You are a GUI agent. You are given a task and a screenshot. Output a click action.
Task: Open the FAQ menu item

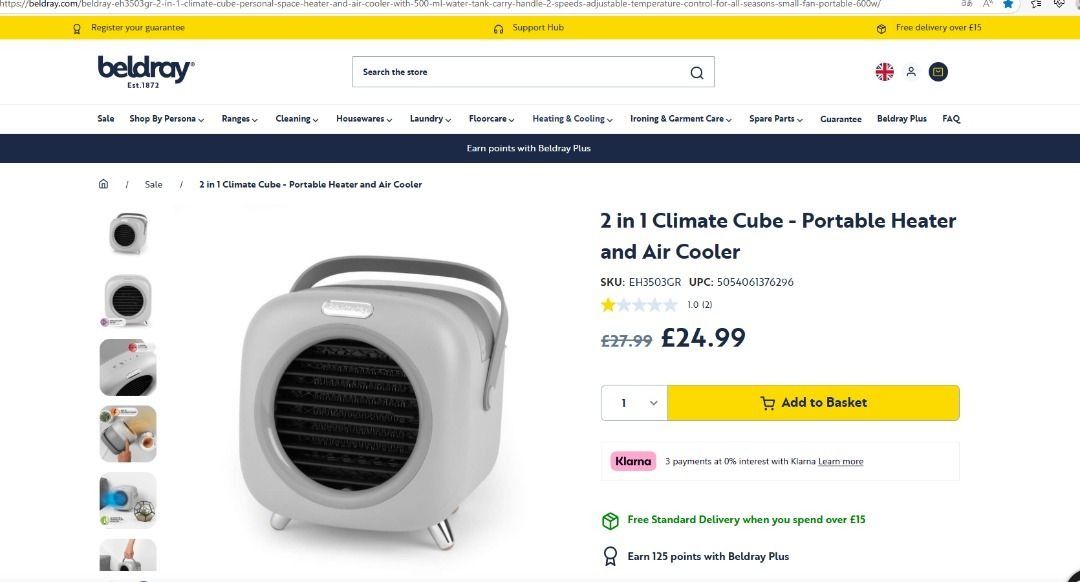951,119
